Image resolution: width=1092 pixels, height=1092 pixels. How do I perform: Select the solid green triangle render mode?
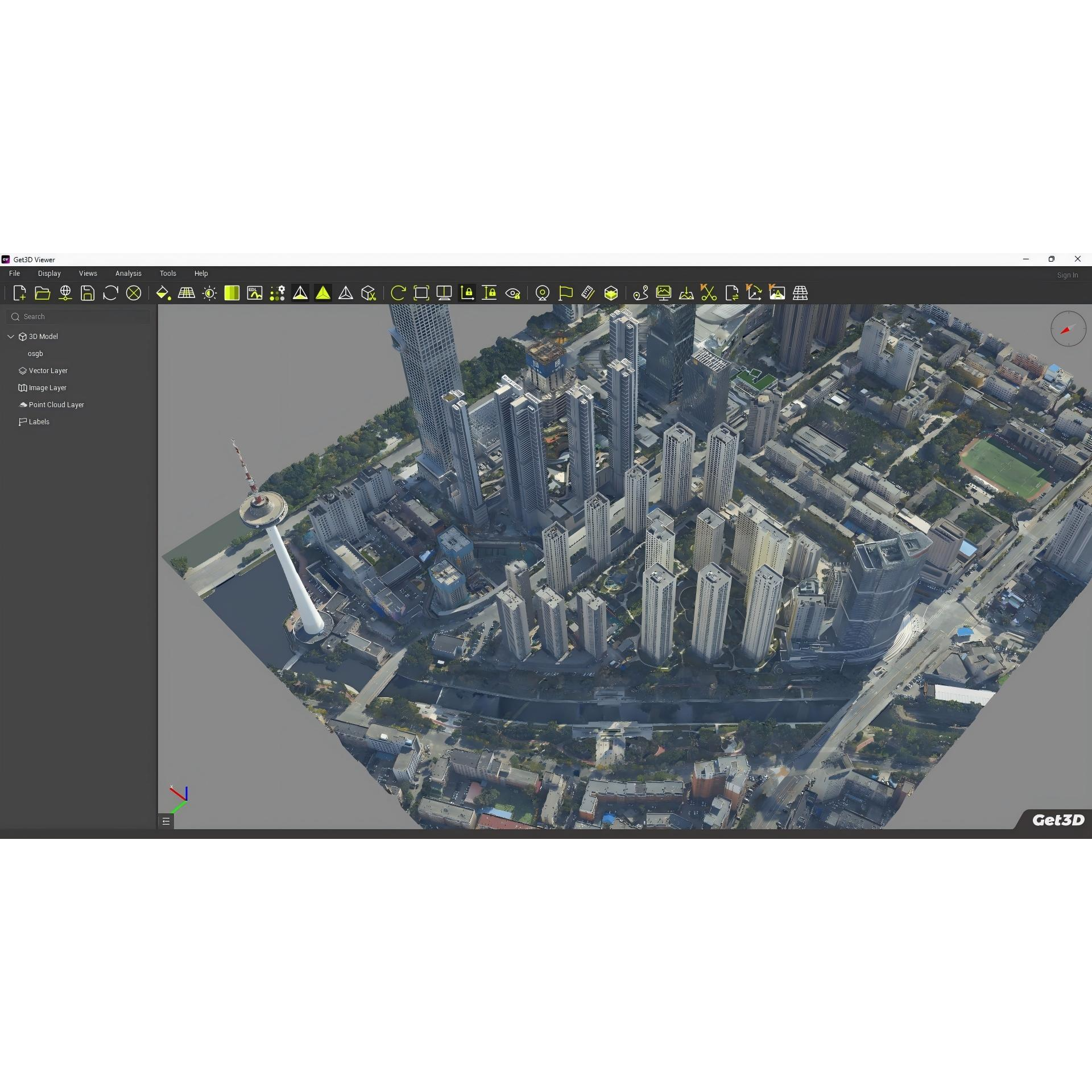[323, 293]
